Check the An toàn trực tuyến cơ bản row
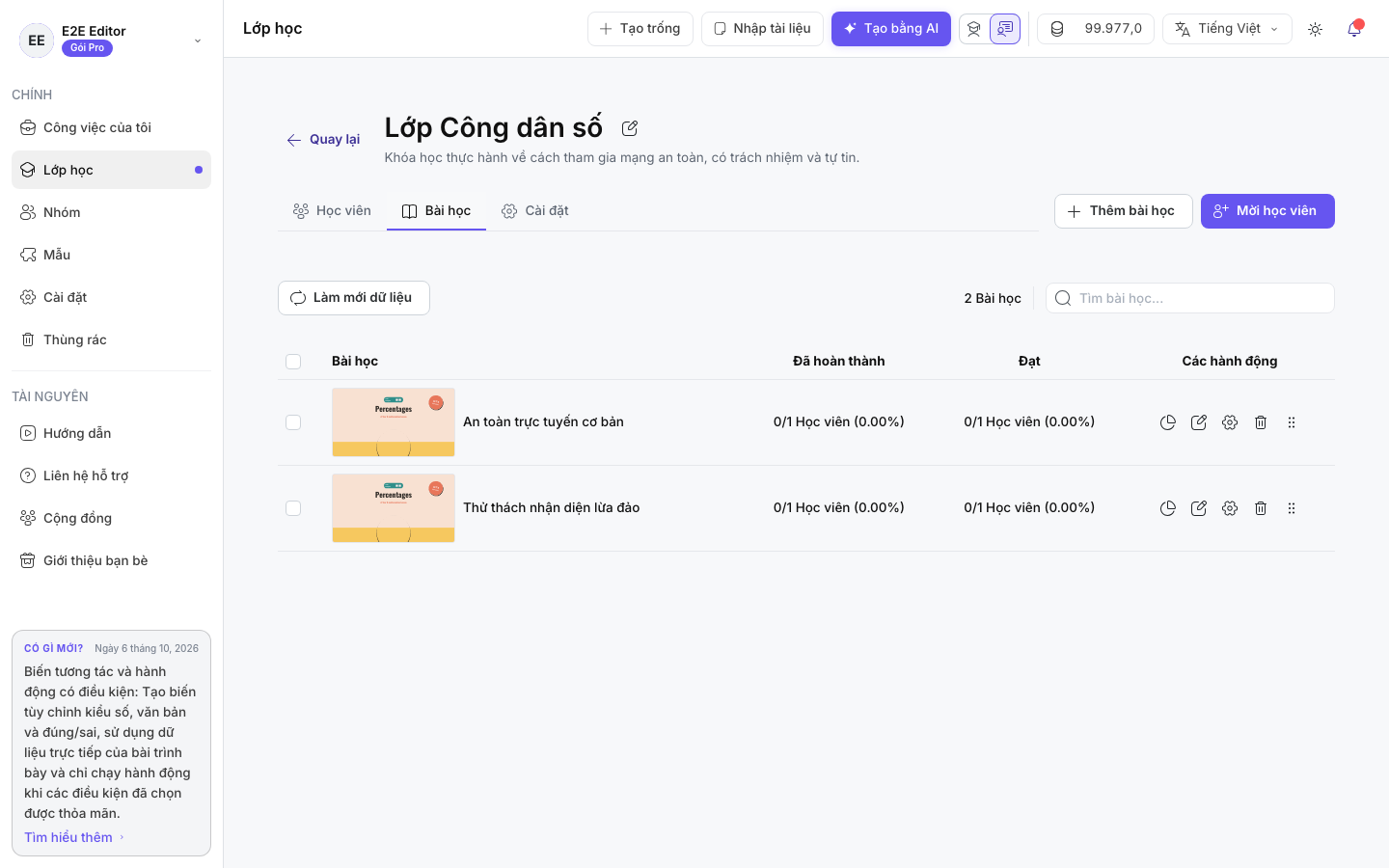Screen dimensions: 1389x868 coord(293,422)
